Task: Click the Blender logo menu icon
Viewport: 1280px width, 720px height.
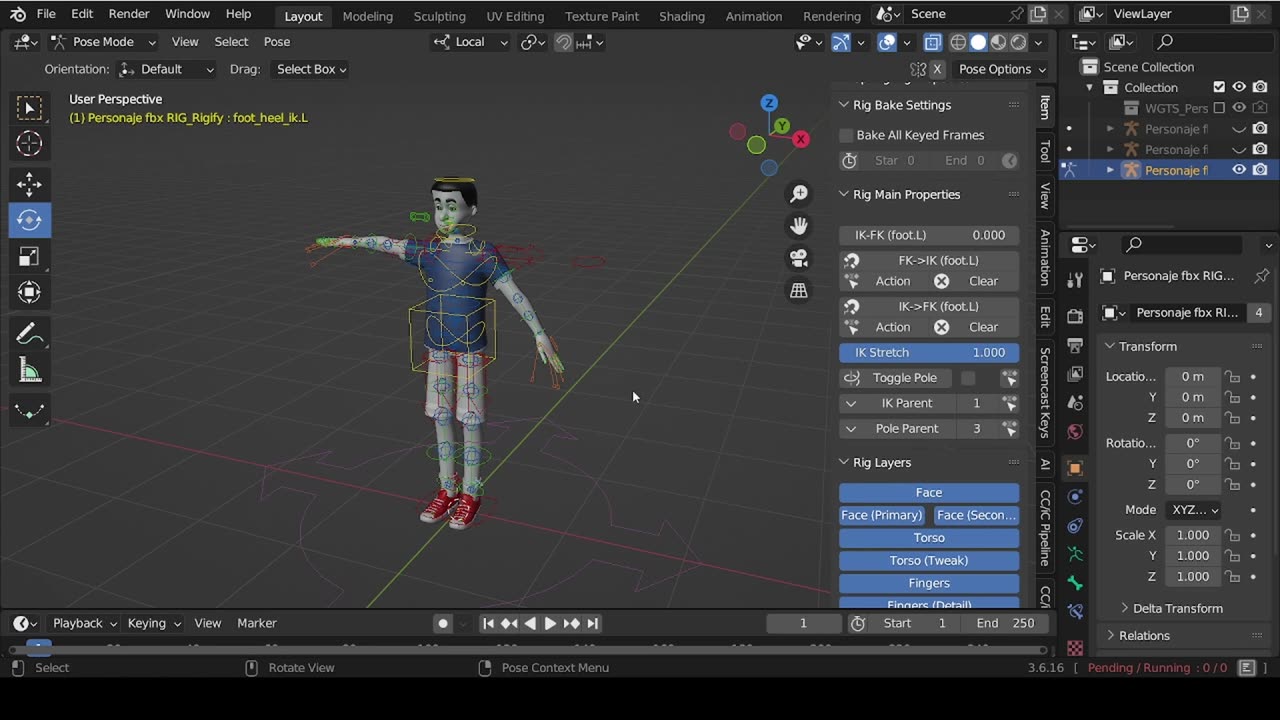Action: pos(18,14)
